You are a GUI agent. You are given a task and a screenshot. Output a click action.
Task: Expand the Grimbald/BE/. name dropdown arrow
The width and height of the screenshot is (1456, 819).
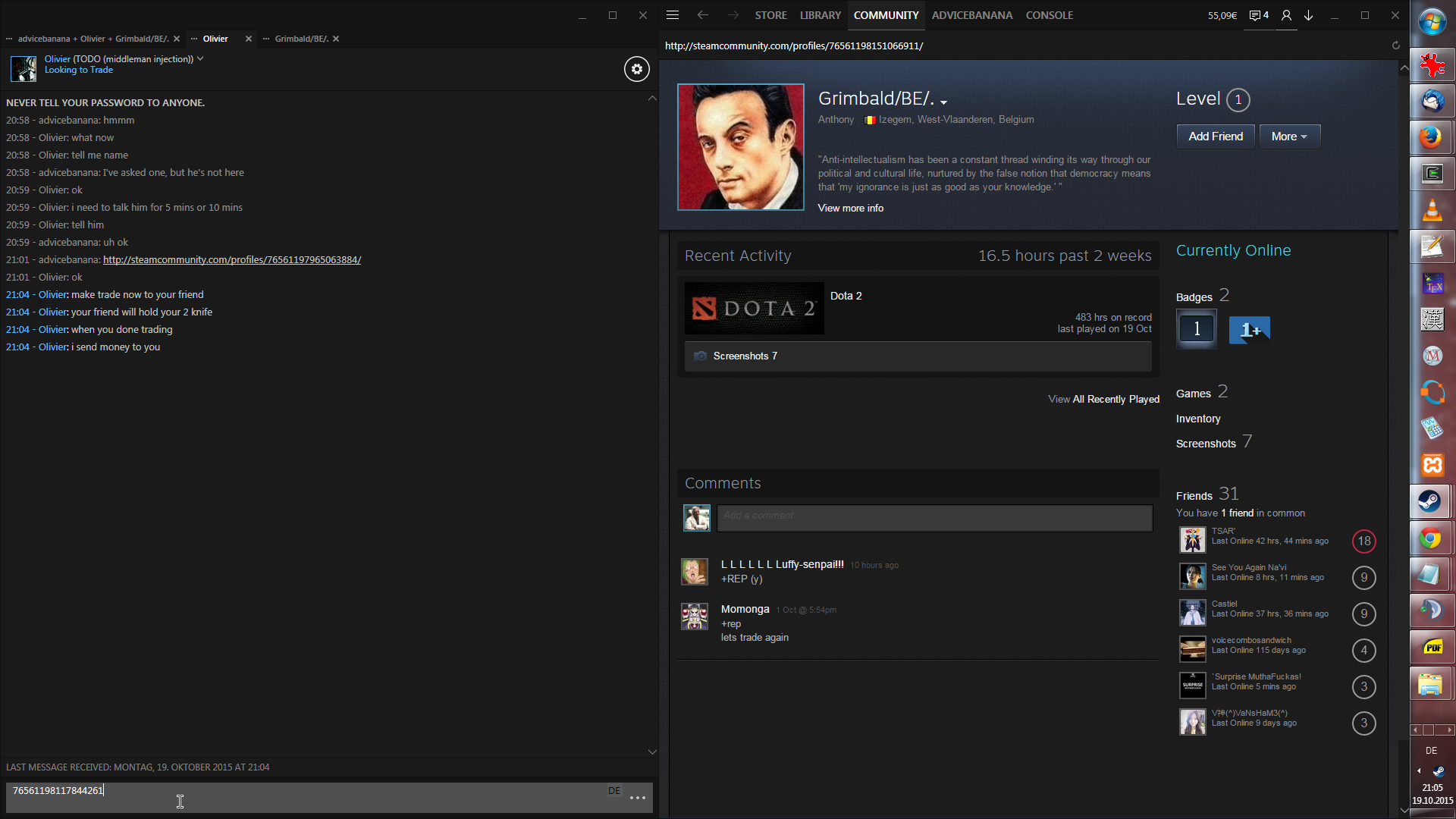pyautogui.click(x=943, y=102)
